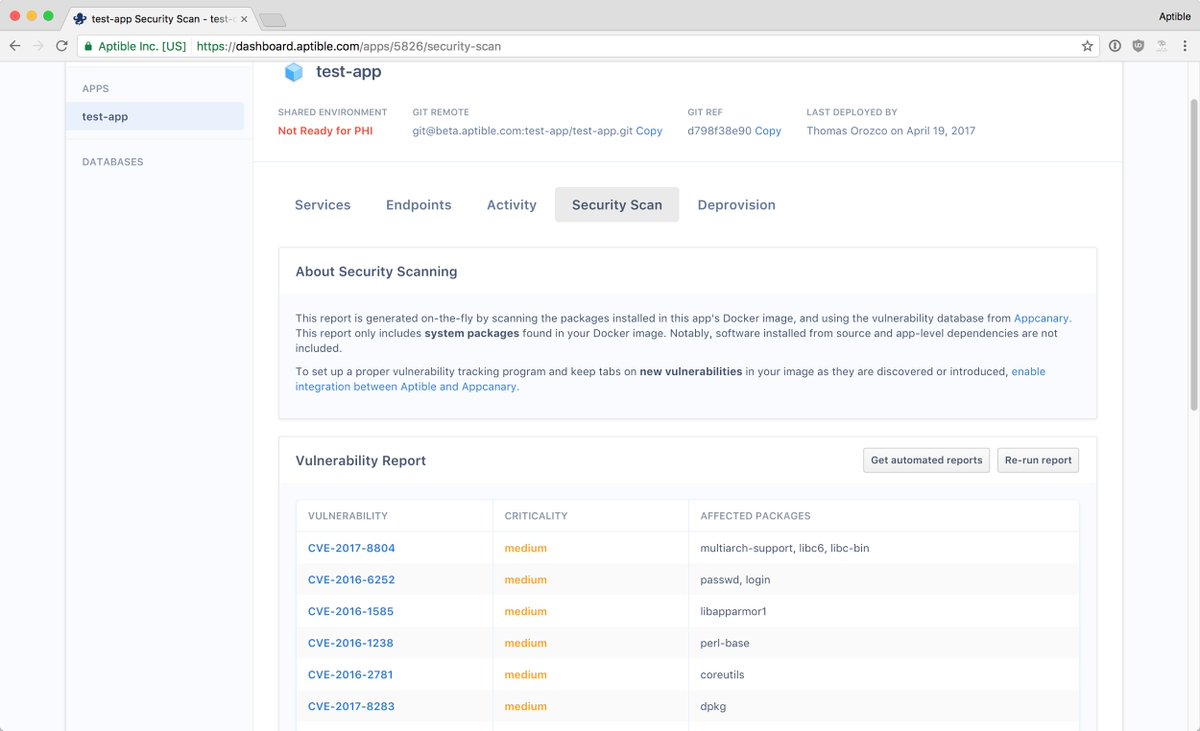The height and width of the screenshot is (731, 1200).
Task: Click the test-app cube icon
Action: 294,72
